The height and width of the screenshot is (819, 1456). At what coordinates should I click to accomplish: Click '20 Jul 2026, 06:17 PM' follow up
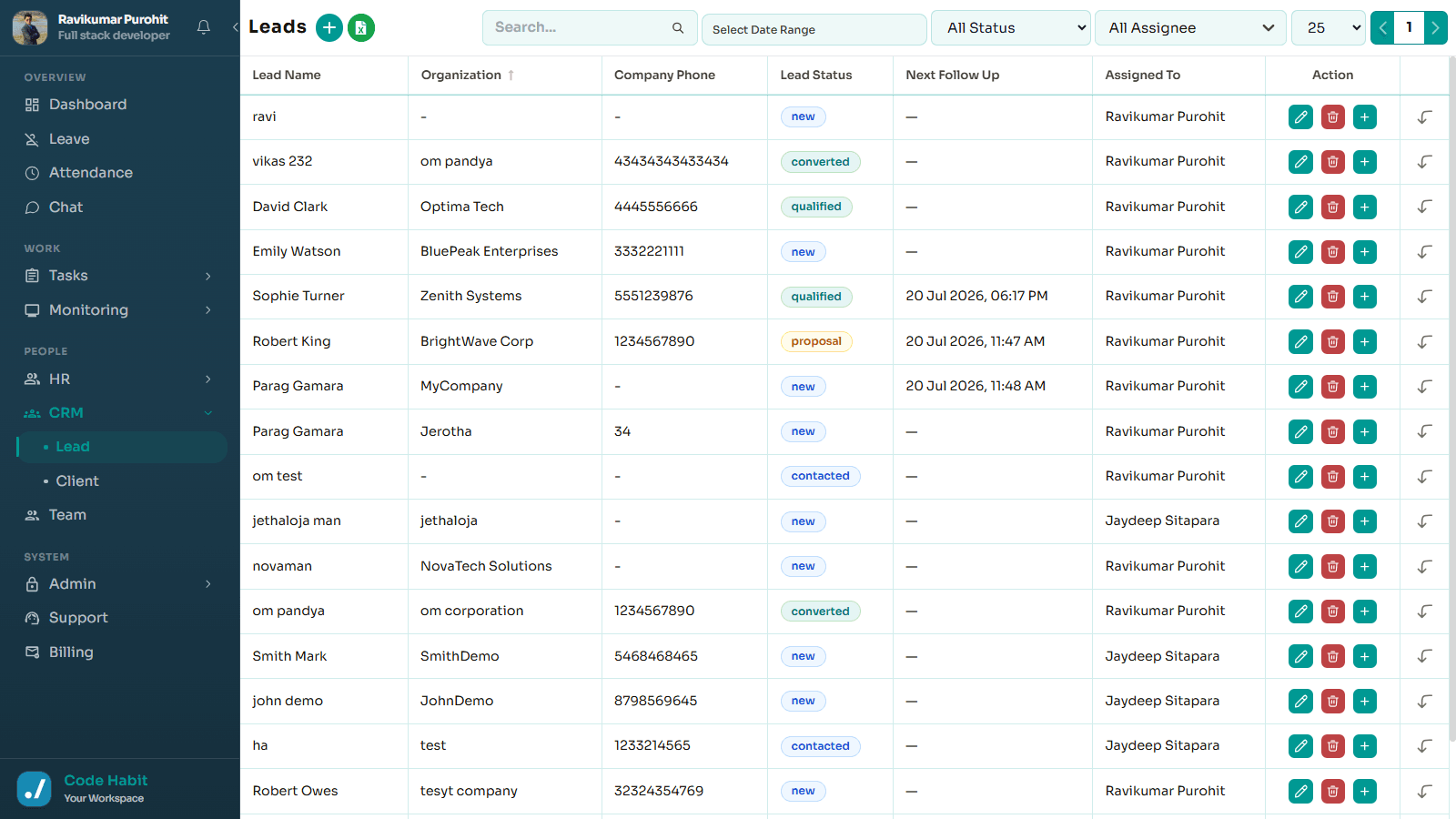point(976,297)
